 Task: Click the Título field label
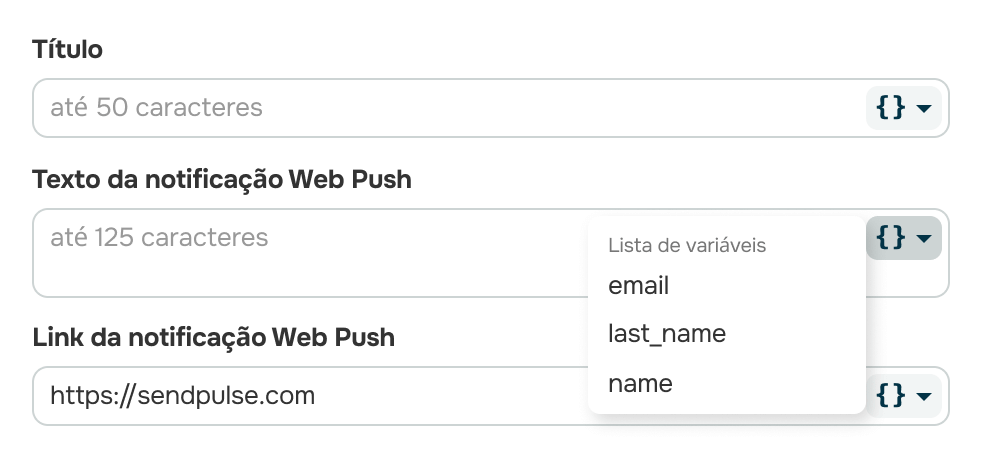click(67, 49)
